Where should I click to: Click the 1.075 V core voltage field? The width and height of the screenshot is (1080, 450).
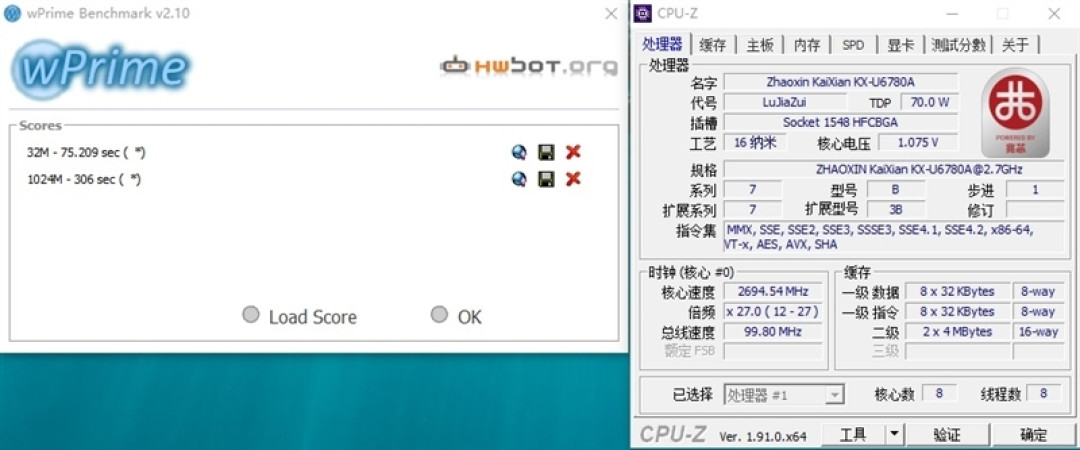(917, 143)
